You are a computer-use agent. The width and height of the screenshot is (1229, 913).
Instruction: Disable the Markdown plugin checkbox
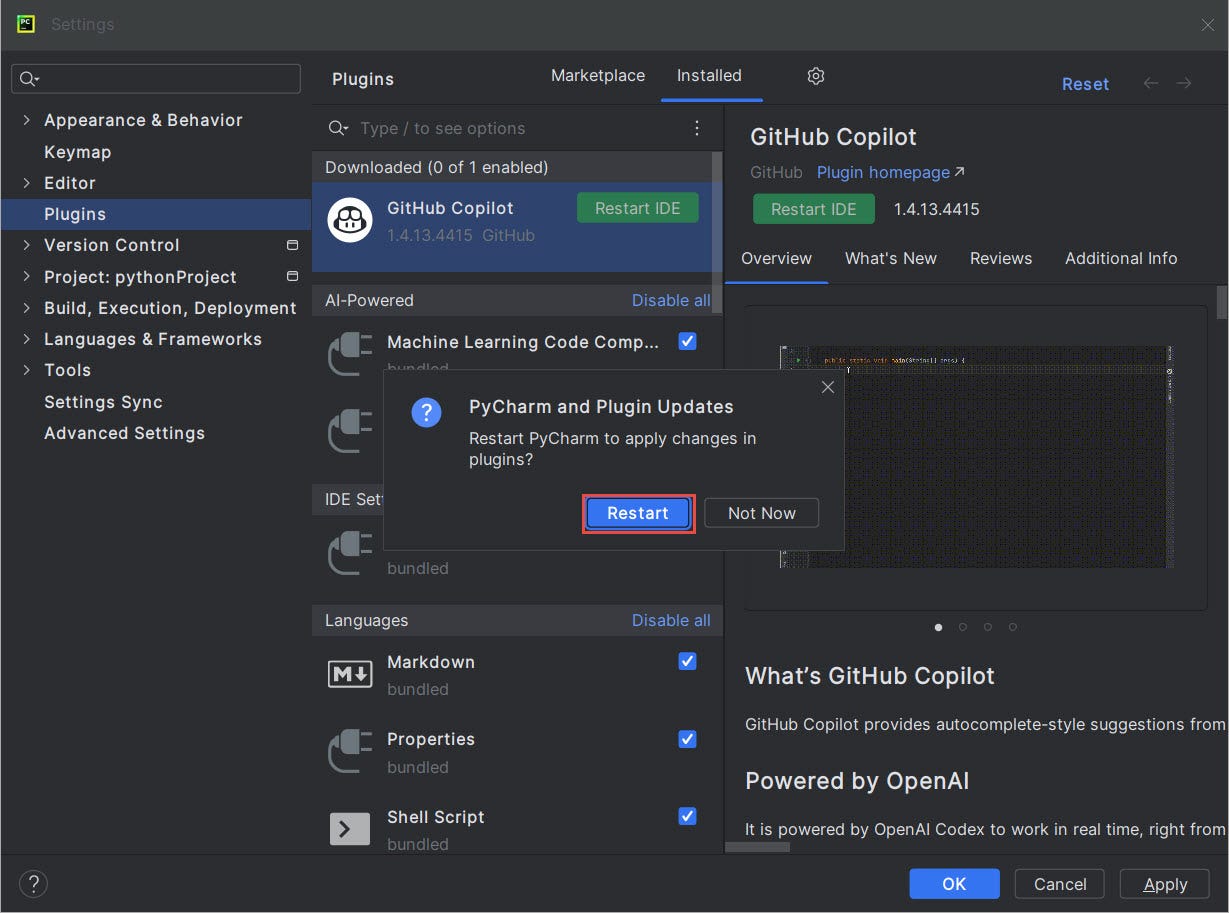click(x=687, y=661)
